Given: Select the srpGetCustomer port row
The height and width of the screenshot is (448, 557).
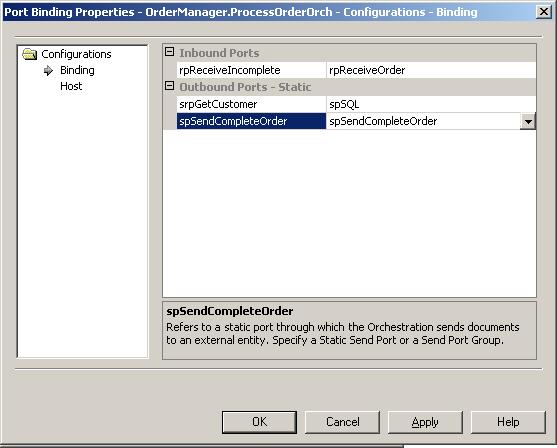Looking at the screenshot, I should click(x=252, y=104).
